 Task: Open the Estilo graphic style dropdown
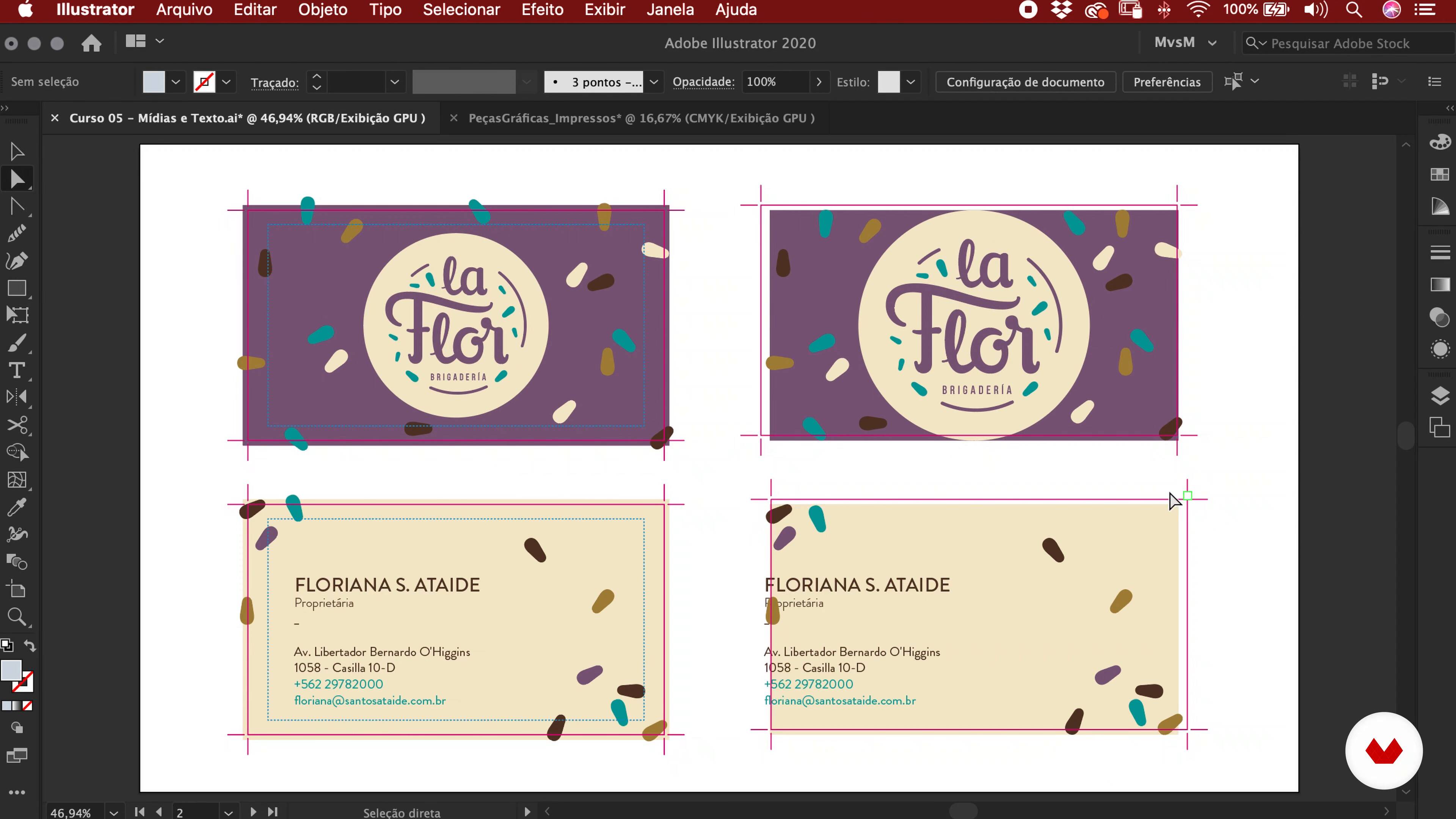pos(910,82)
